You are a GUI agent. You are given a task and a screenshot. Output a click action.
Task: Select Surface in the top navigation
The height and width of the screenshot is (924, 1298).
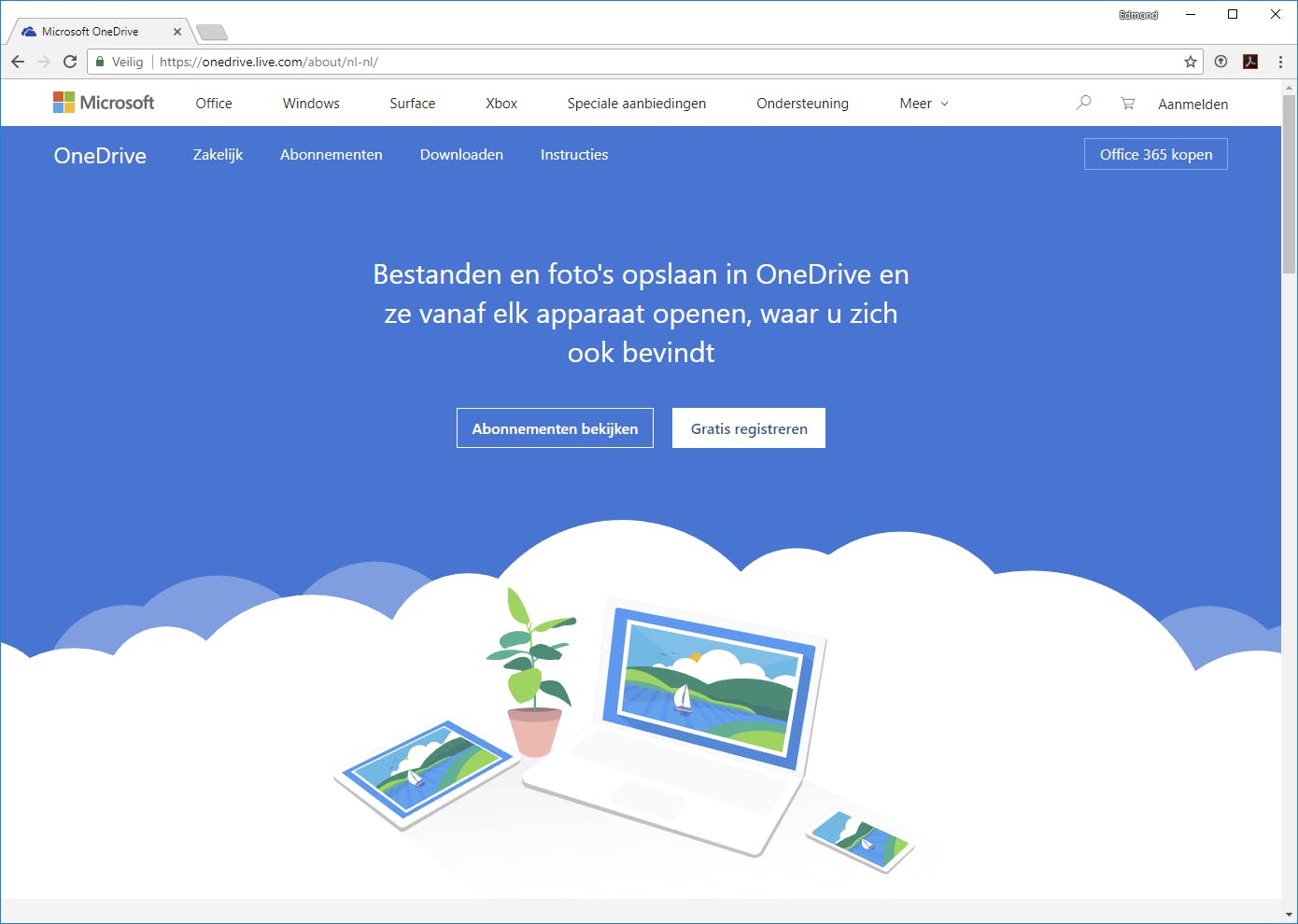tap(413, 104)
